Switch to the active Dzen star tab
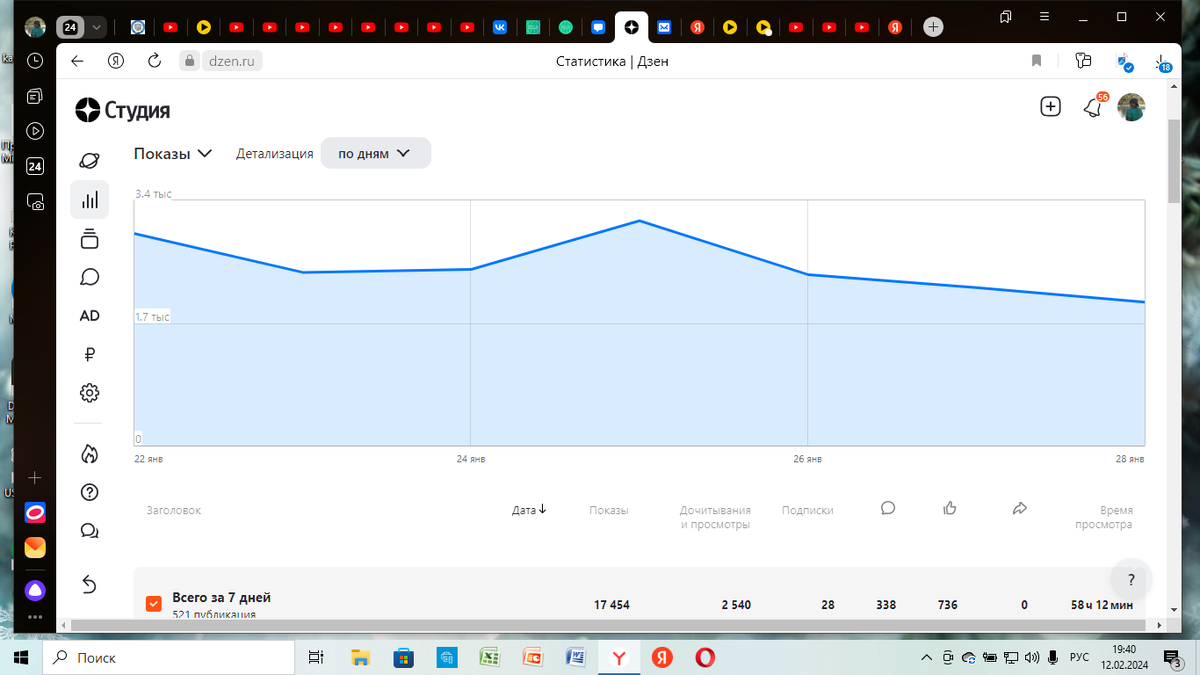 point(632,27)
